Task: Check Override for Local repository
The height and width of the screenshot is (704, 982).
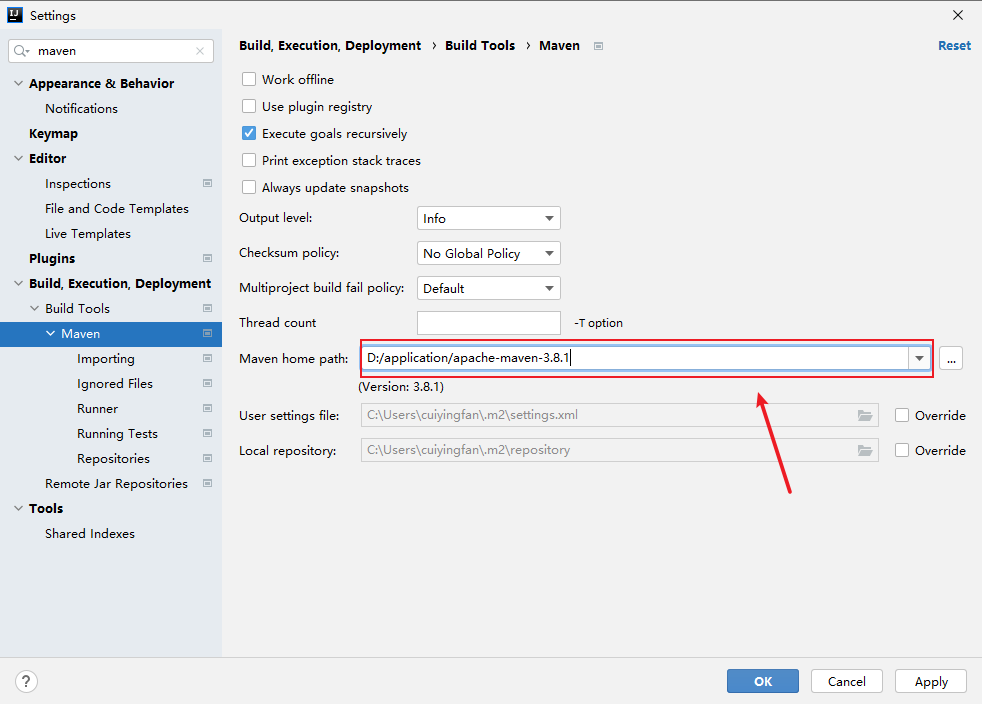Action: [902, 450]
